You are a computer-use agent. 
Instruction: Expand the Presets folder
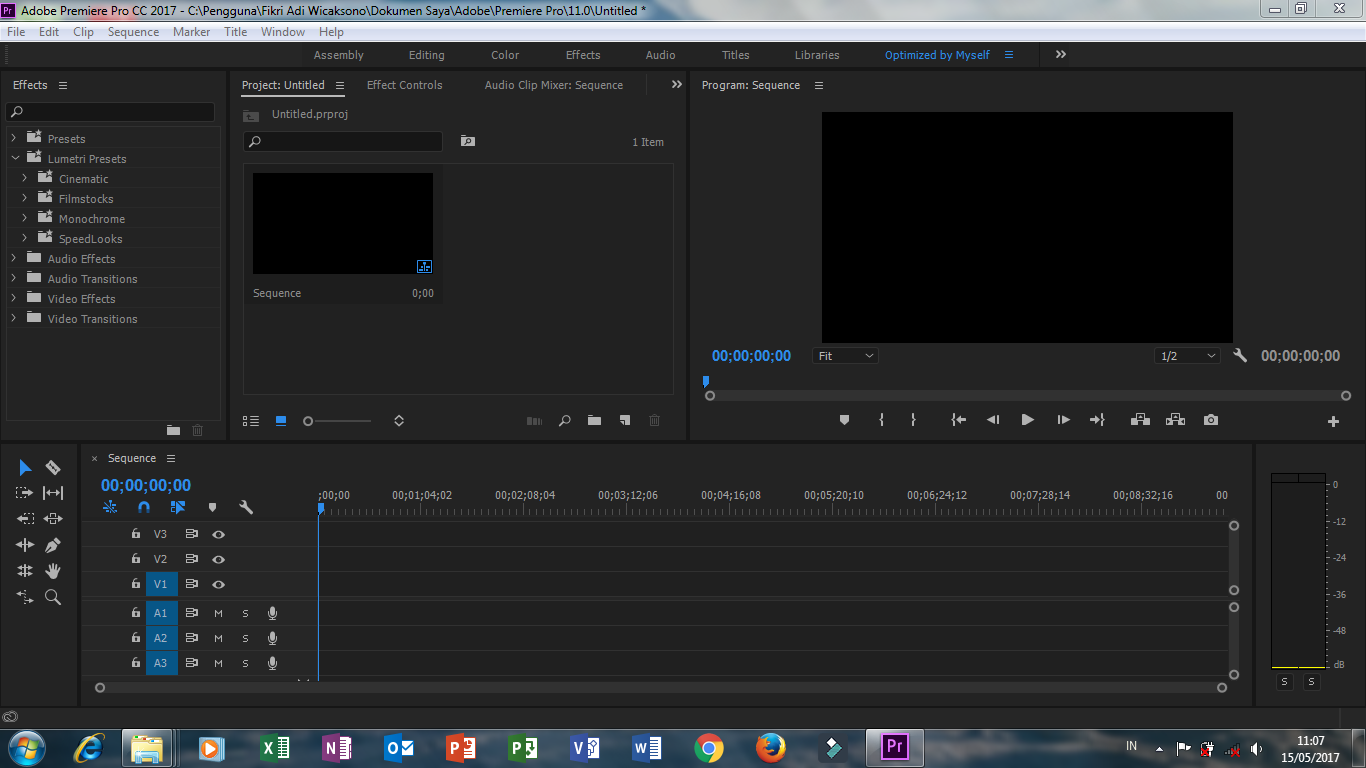pos(14,139)
